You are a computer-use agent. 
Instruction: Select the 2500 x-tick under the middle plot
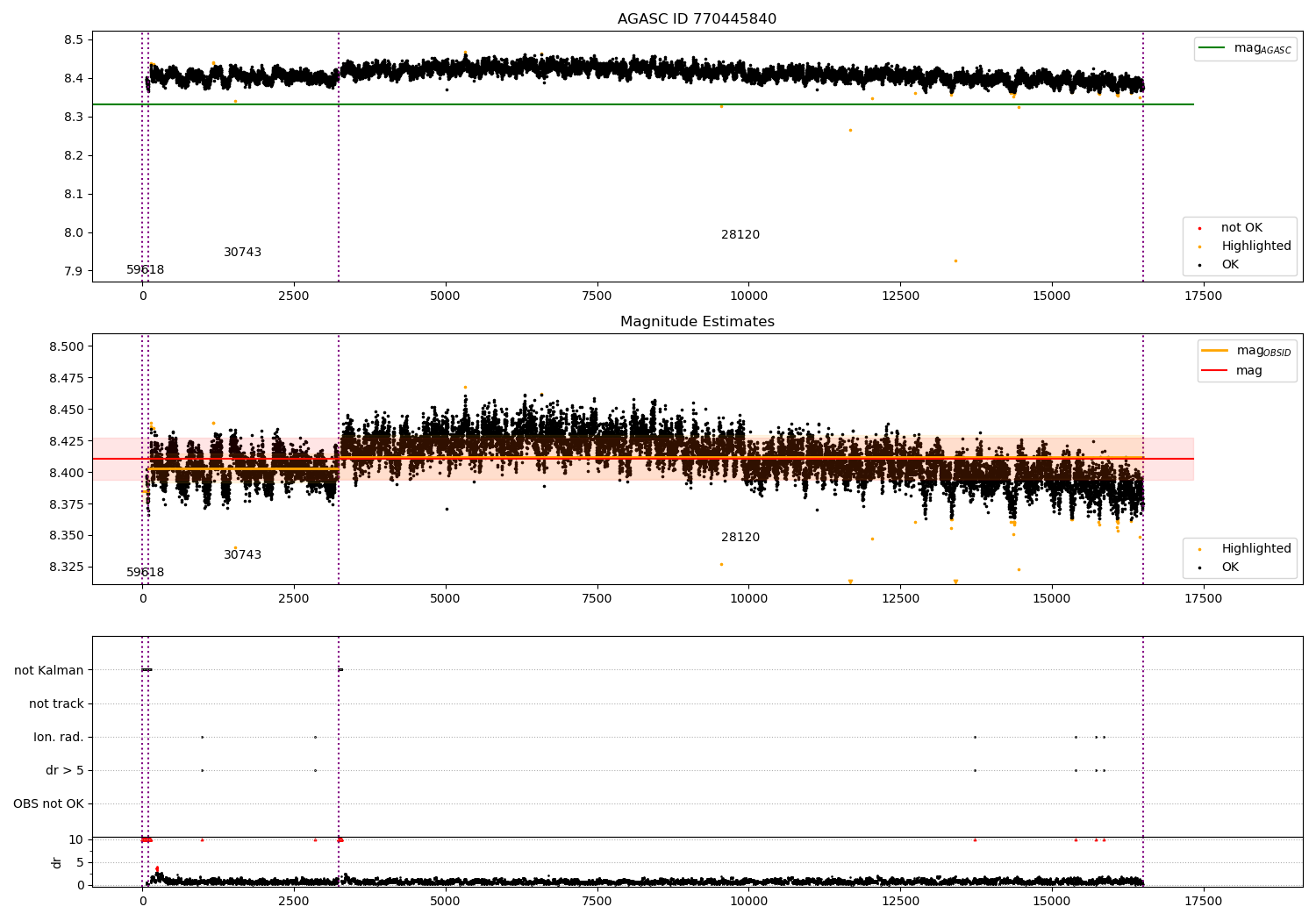[294, 599]
